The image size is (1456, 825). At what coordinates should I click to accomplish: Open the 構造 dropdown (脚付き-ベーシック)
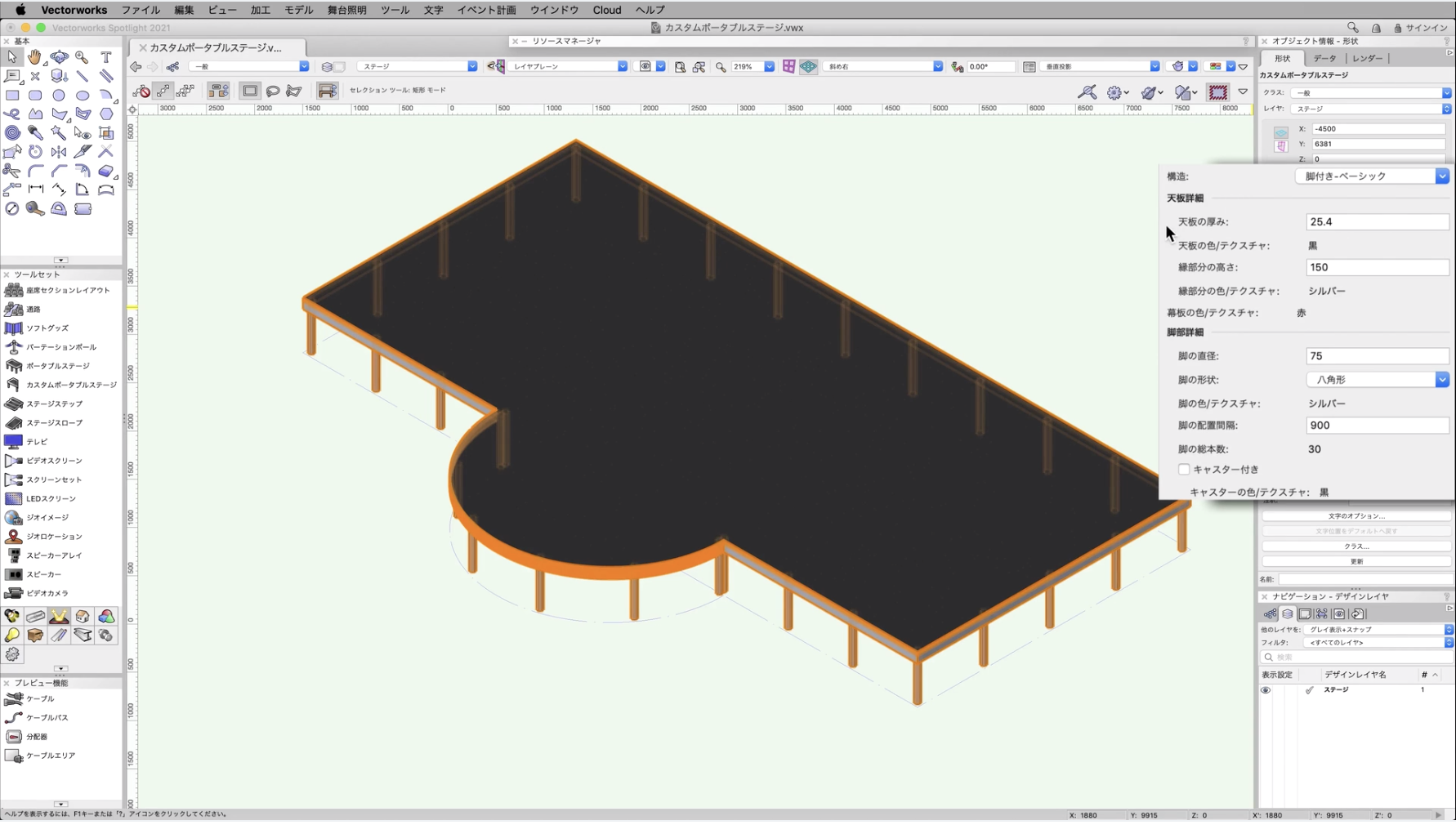click(1372, 176)
